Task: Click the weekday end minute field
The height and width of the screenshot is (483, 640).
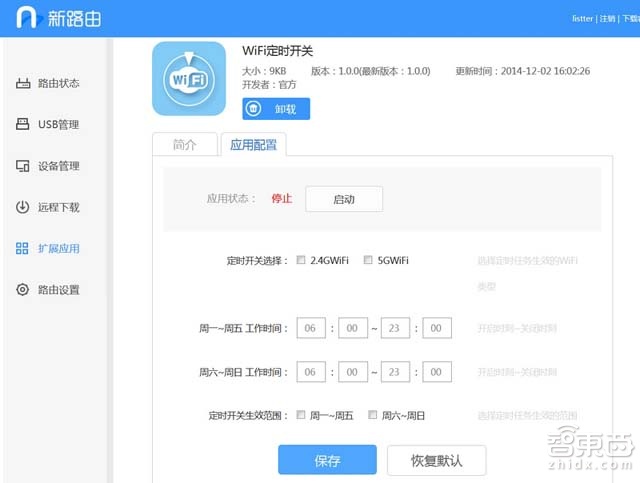Action: coord(437,328)
